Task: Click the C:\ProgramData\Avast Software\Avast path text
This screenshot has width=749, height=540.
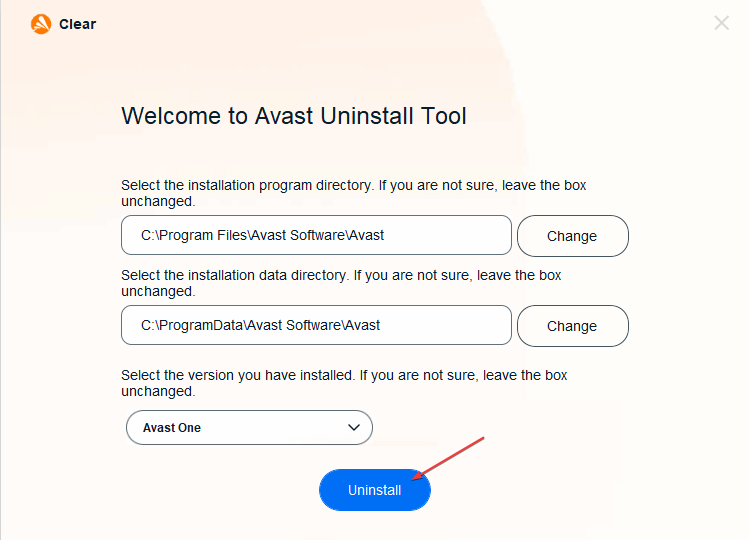Action: coord(260,325)
